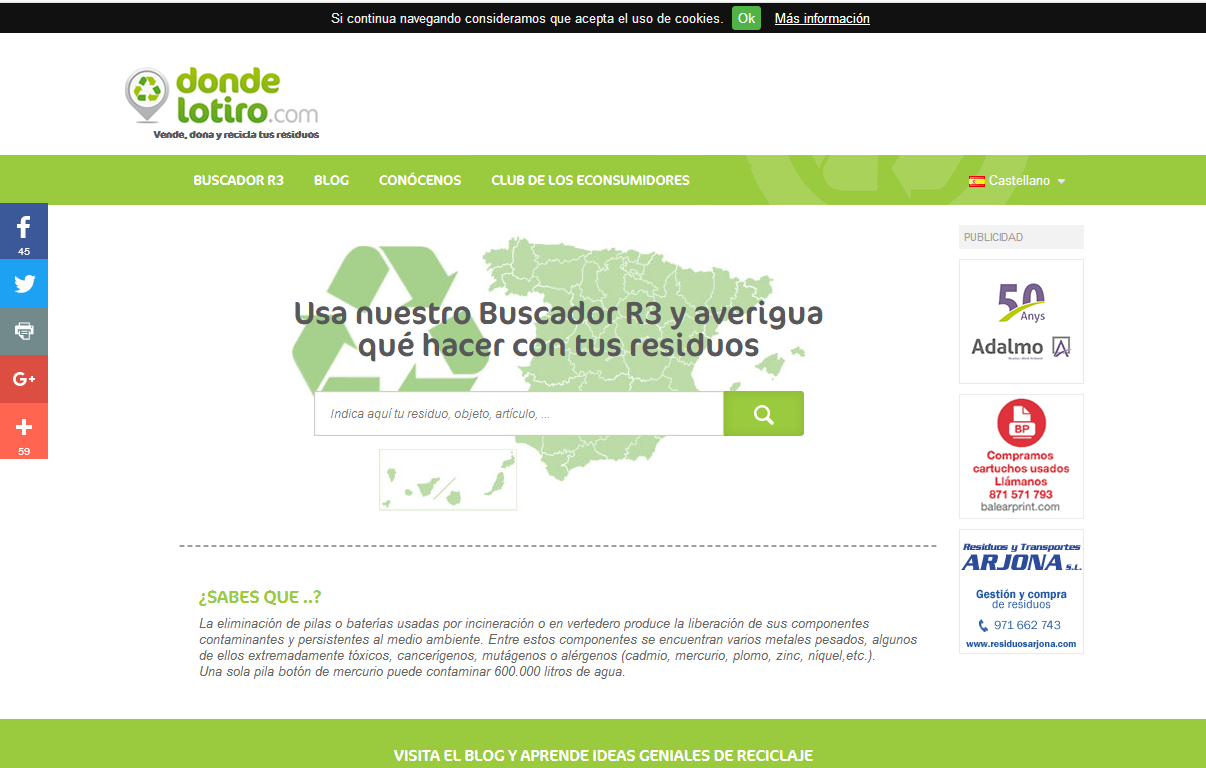Open the Buscador R3 menu
Screen dimensions: 1206x768
click(x=238, y=181)
